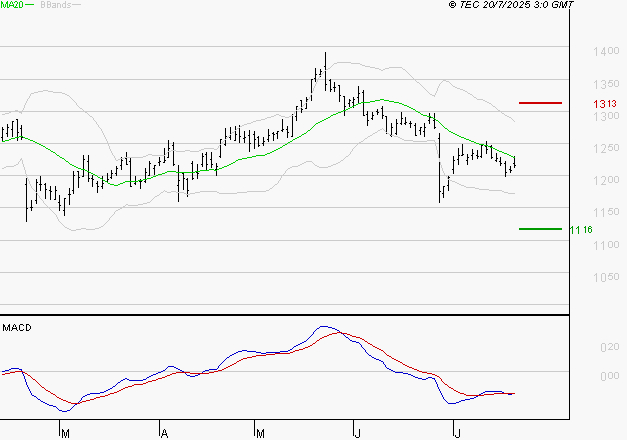Click the MACD 000 axis label

(609, 376)
